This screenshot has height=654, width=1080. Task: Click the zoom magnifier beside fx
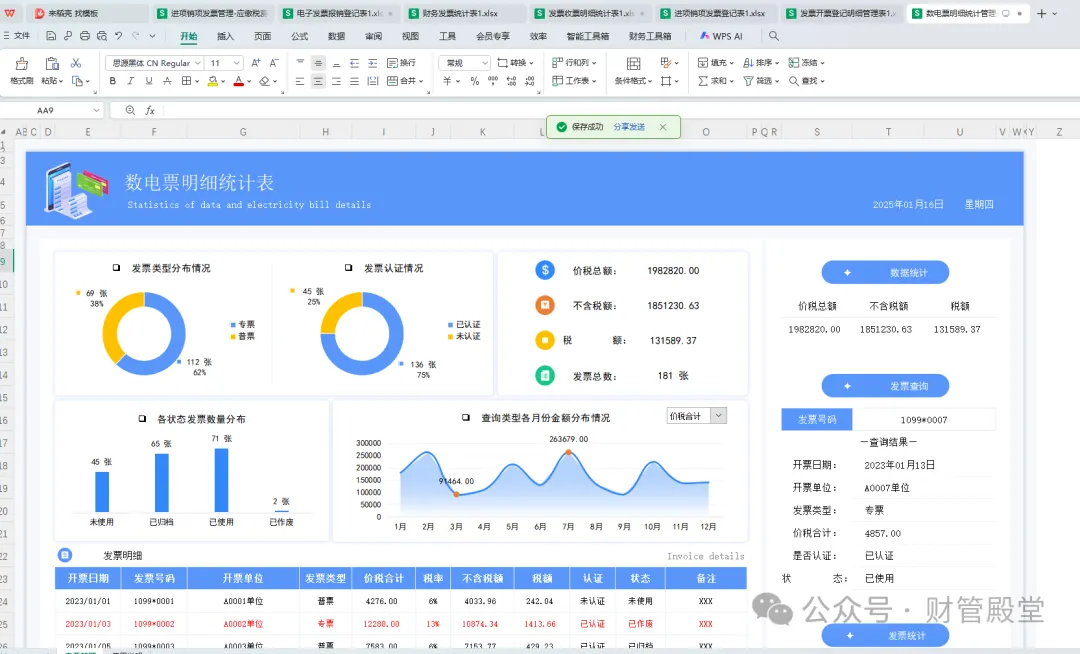(130, 110)
